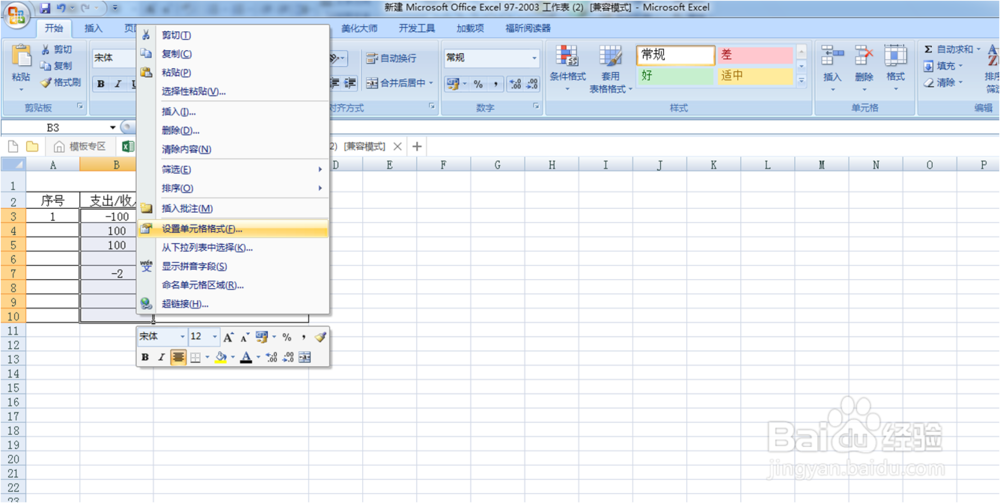The width and height of the screenshot is (1000, 503).
Task: Save the workbook from quick access toolbar
Action: coord(45,8)
